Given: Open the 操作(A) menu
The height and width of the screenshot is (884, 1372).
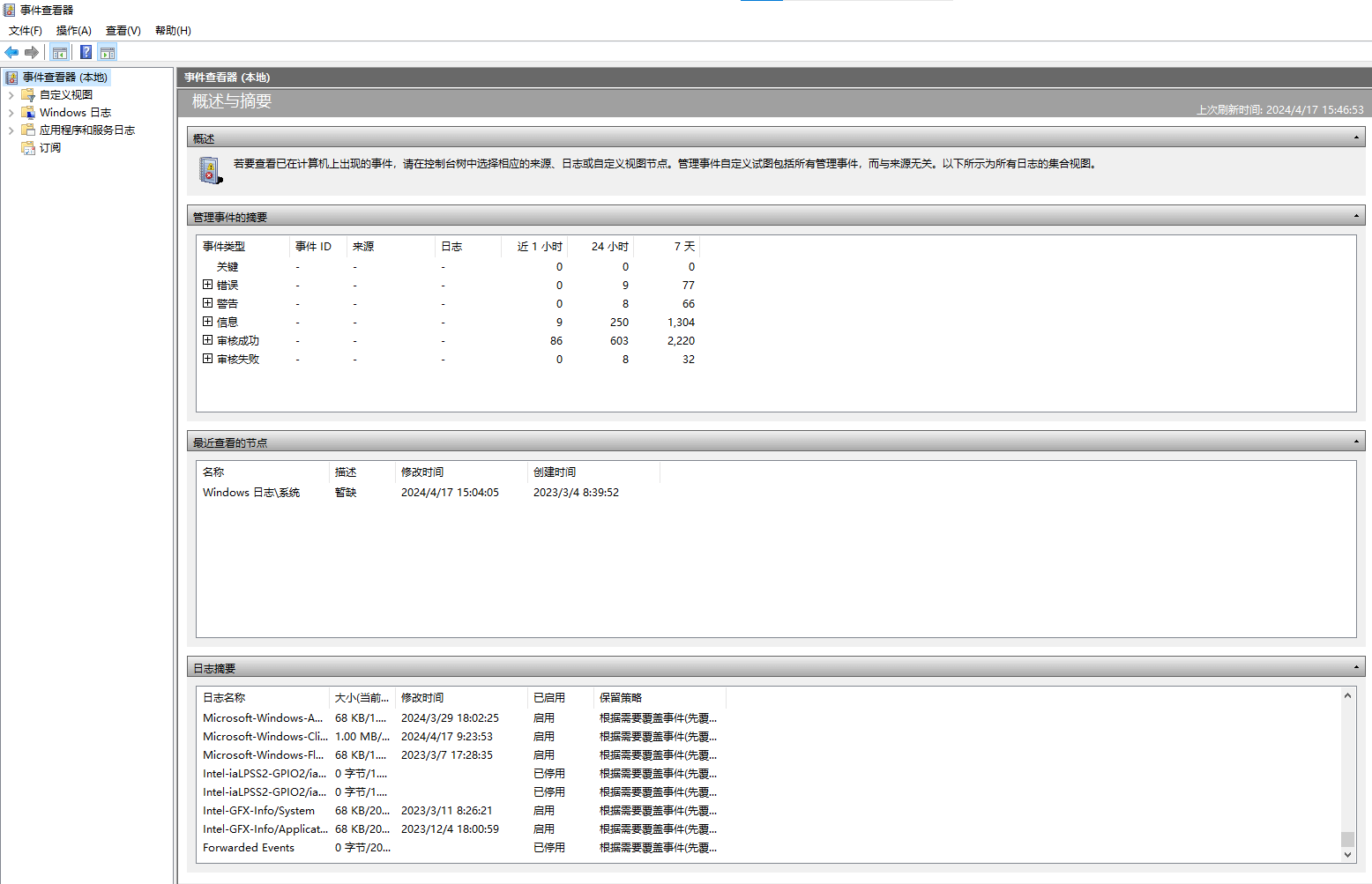Looking at the screenshot, I should click(74, 31).
